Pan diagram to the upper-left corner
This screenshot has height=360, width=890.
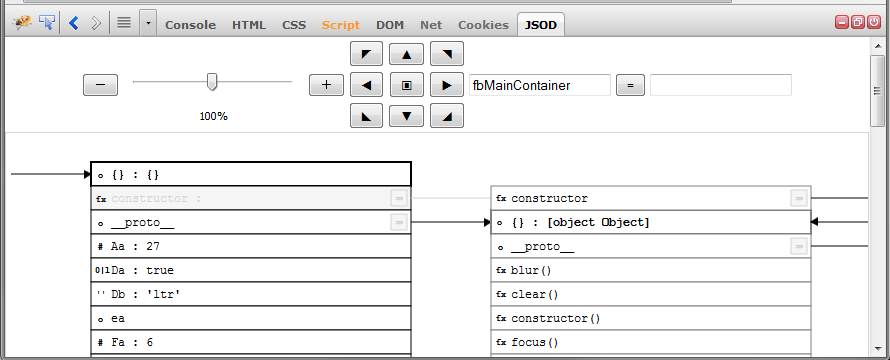pyautogui.click(x=367, y=55)
